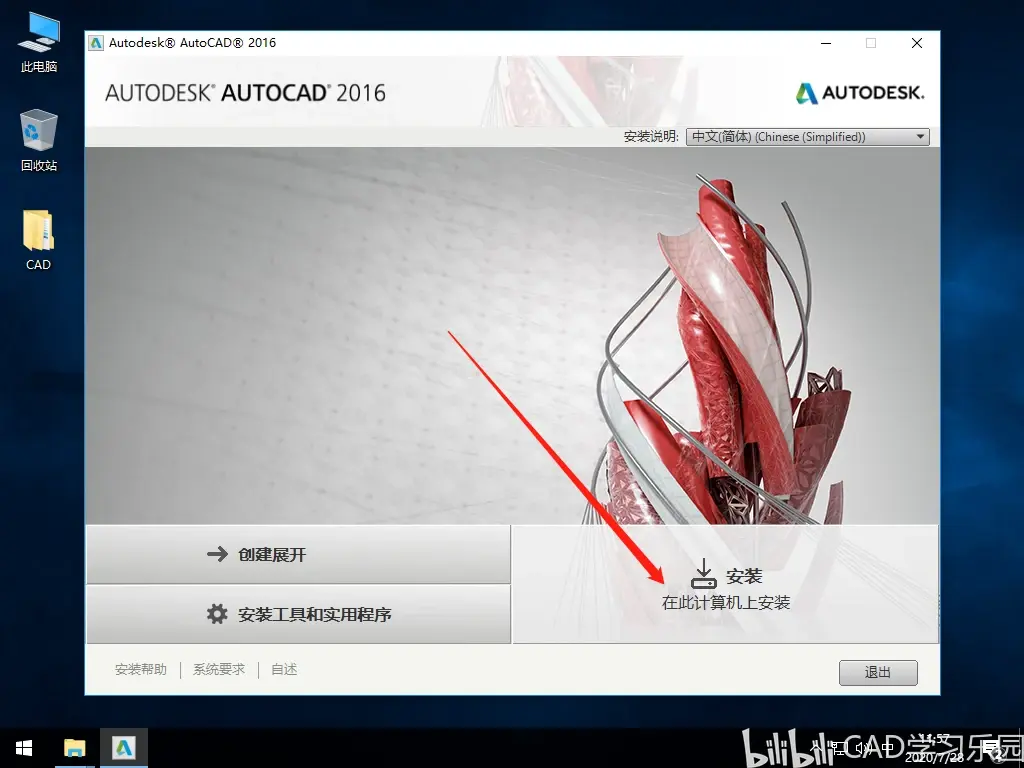This screenshot has width=1024, height=768.
Task: Open the Windows Start menu
Action: point(24,748)
